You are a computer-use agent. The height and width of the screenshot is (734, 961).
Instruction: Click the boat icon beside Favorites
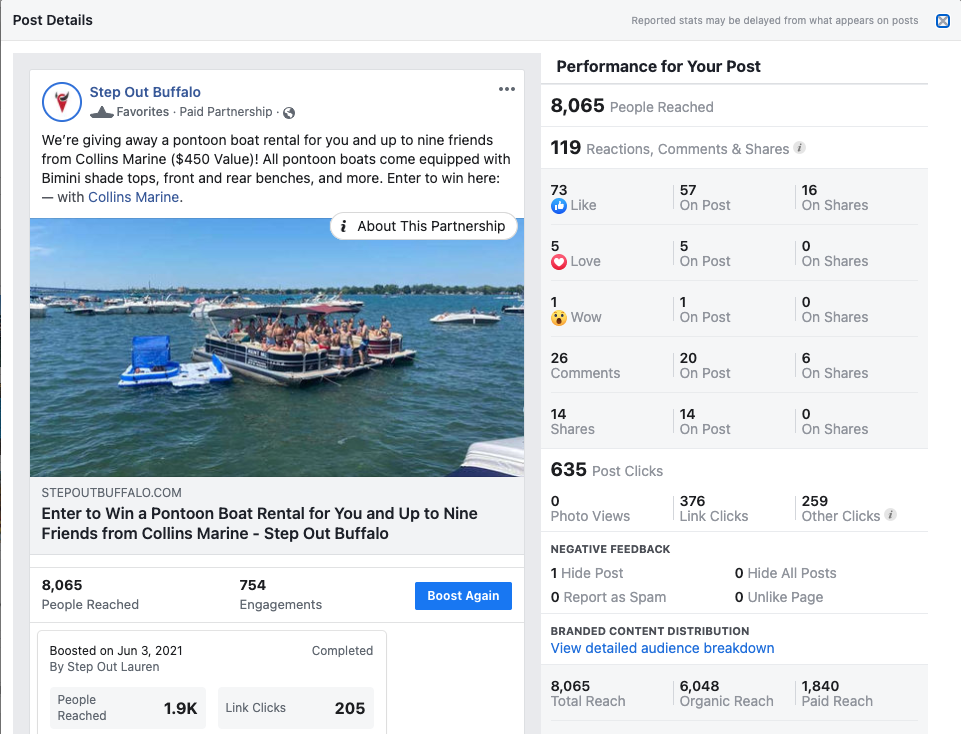102,112
